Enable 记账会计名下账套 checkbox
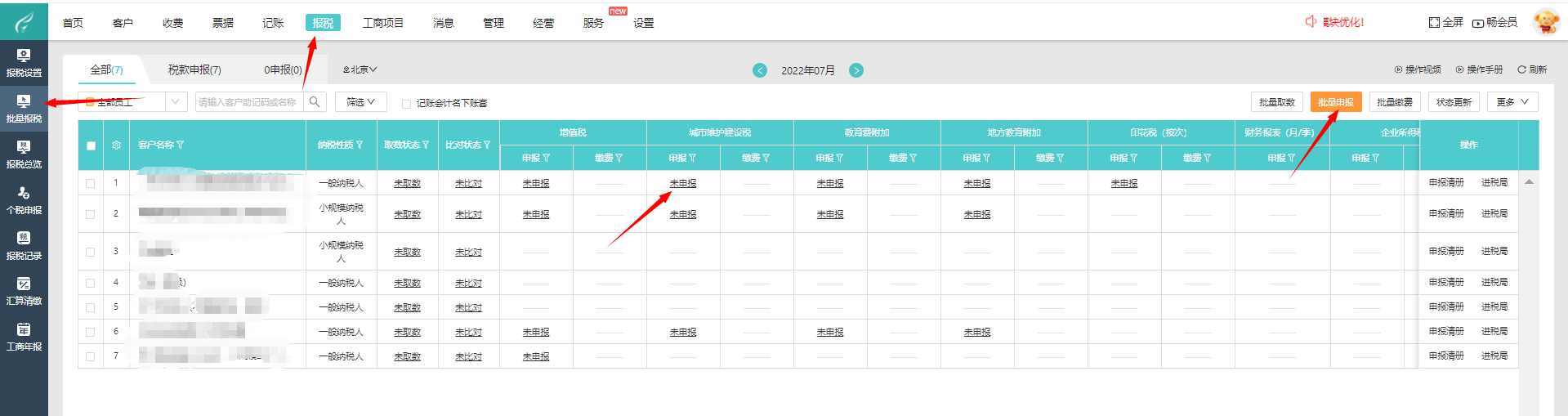This screenshot has width=1568, height=416. pyautogui.click(x=406, y=104)
